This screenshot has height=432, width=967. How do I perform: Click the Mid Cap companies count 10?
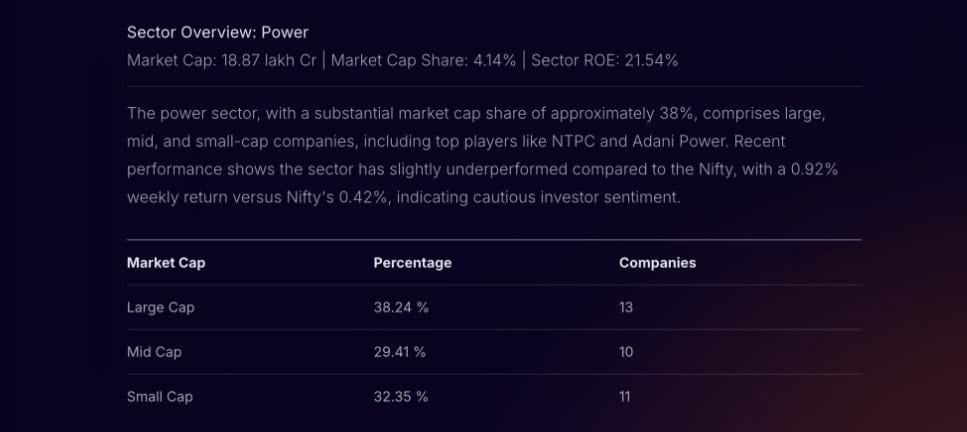pos(626,352)
